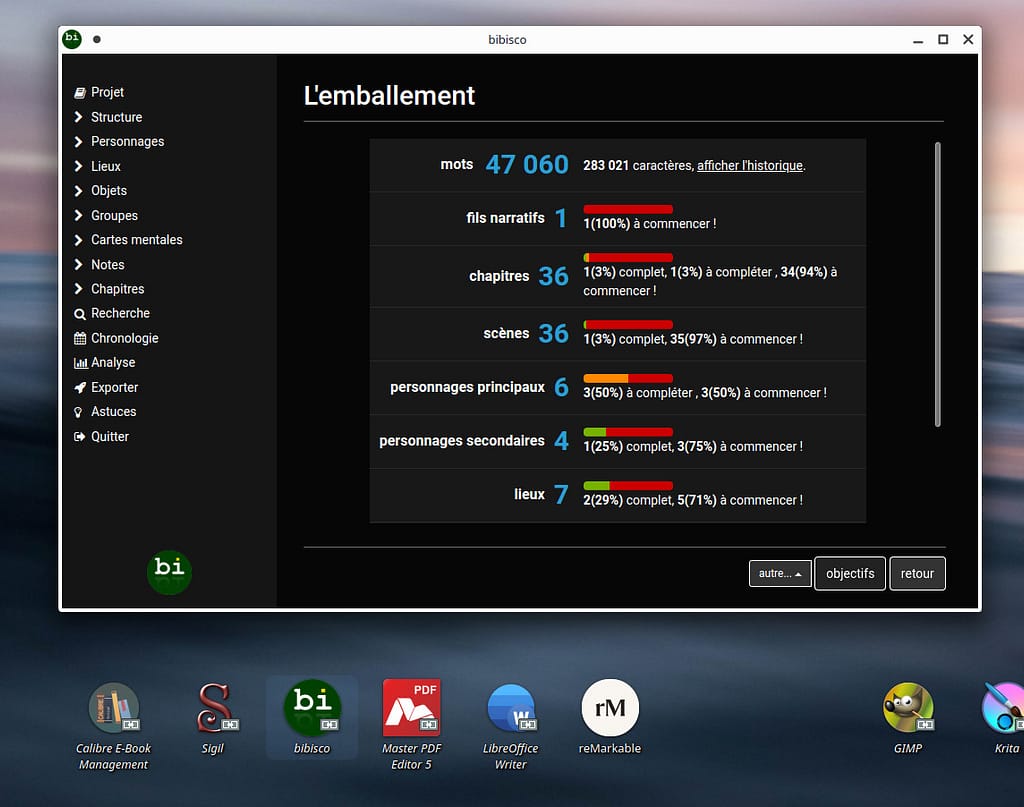Viewport: 1024px width, 807px height.
Task: Click the objectifs button
Action: tap(850, 574)
